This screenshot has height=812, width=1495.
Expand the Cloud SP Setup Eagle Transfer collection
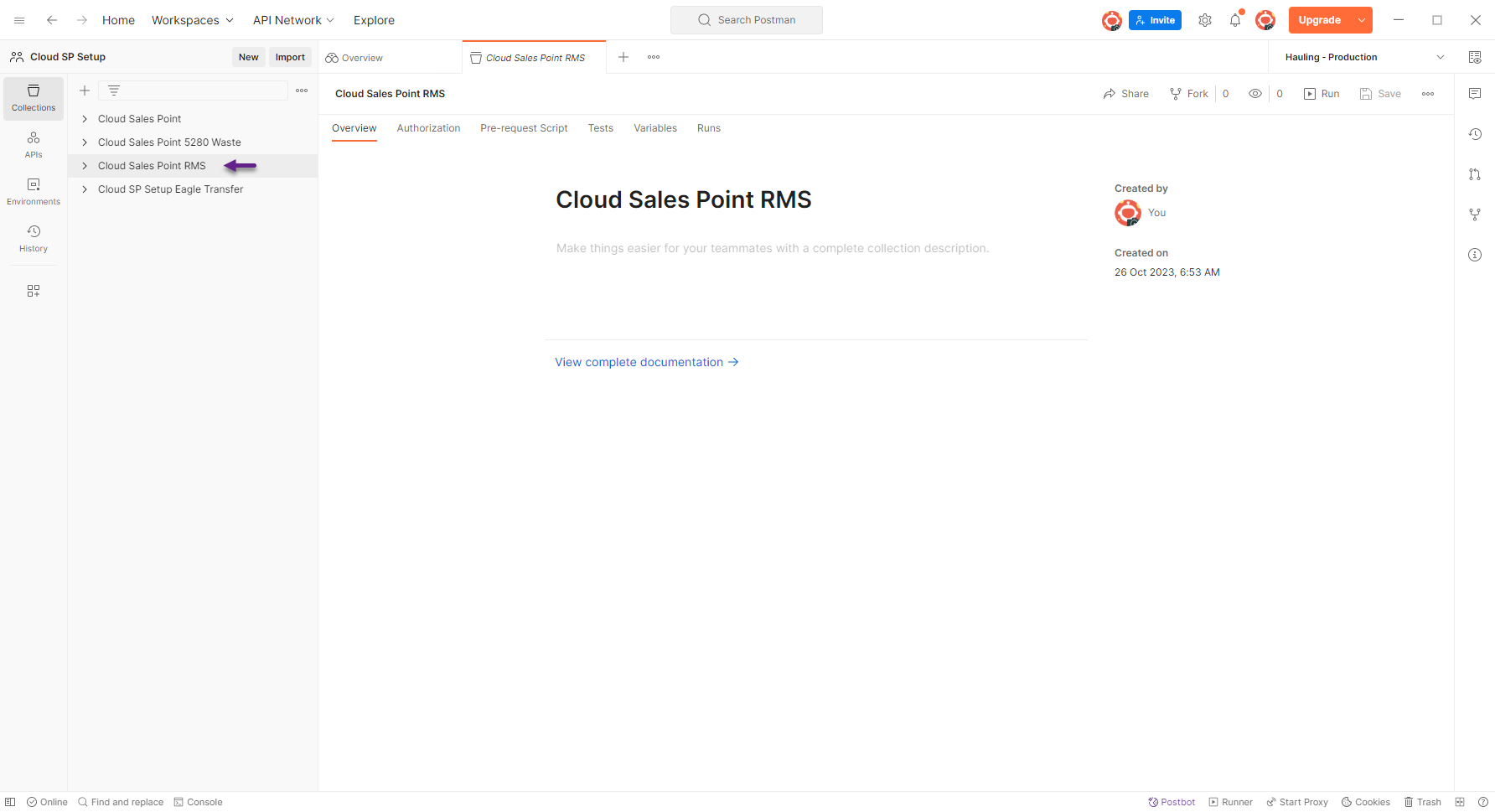pos(85,189)
